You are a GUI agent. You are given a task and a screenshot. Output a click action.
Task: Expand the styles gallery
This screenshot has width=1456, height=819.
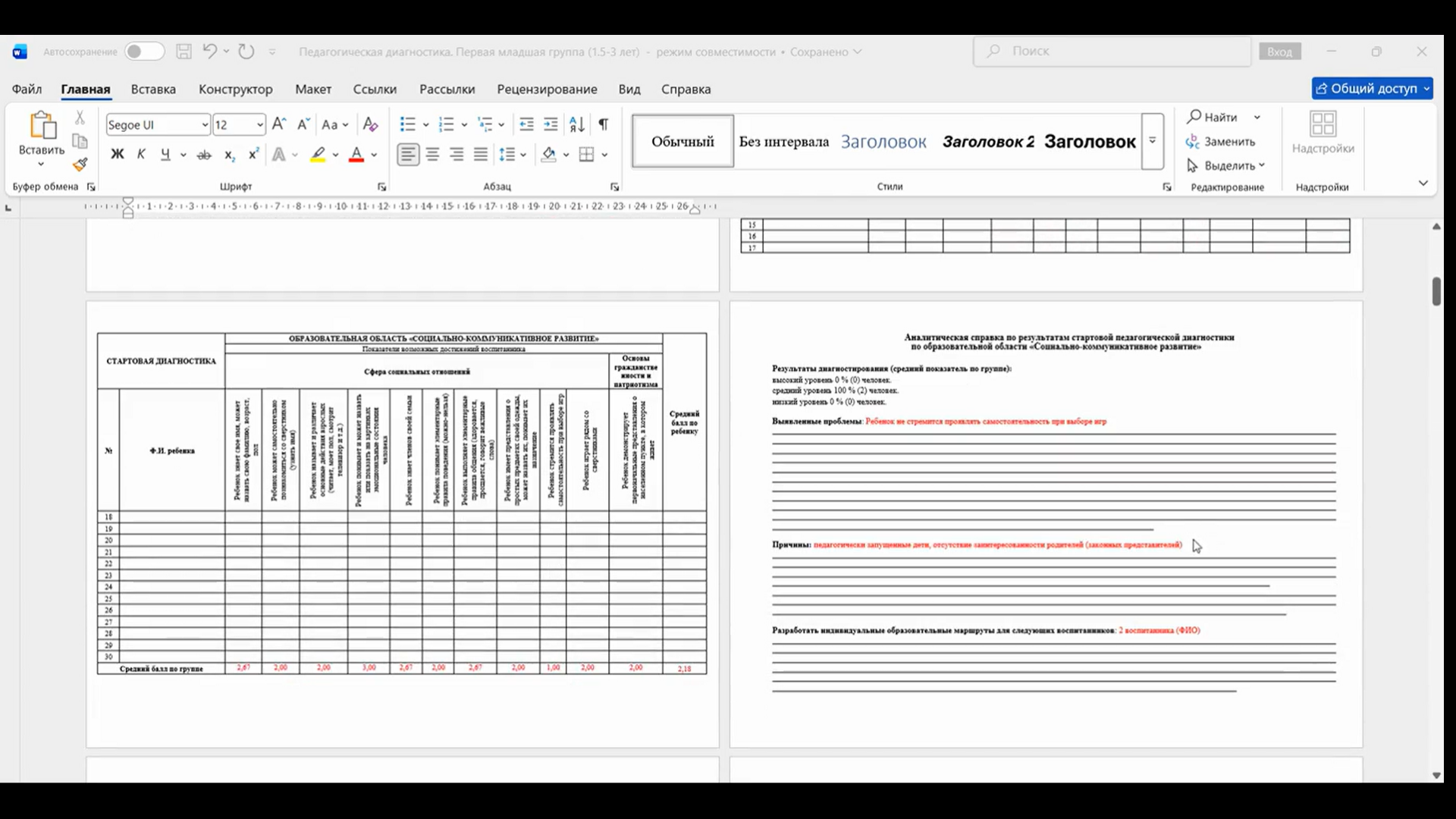(1152, 141)
